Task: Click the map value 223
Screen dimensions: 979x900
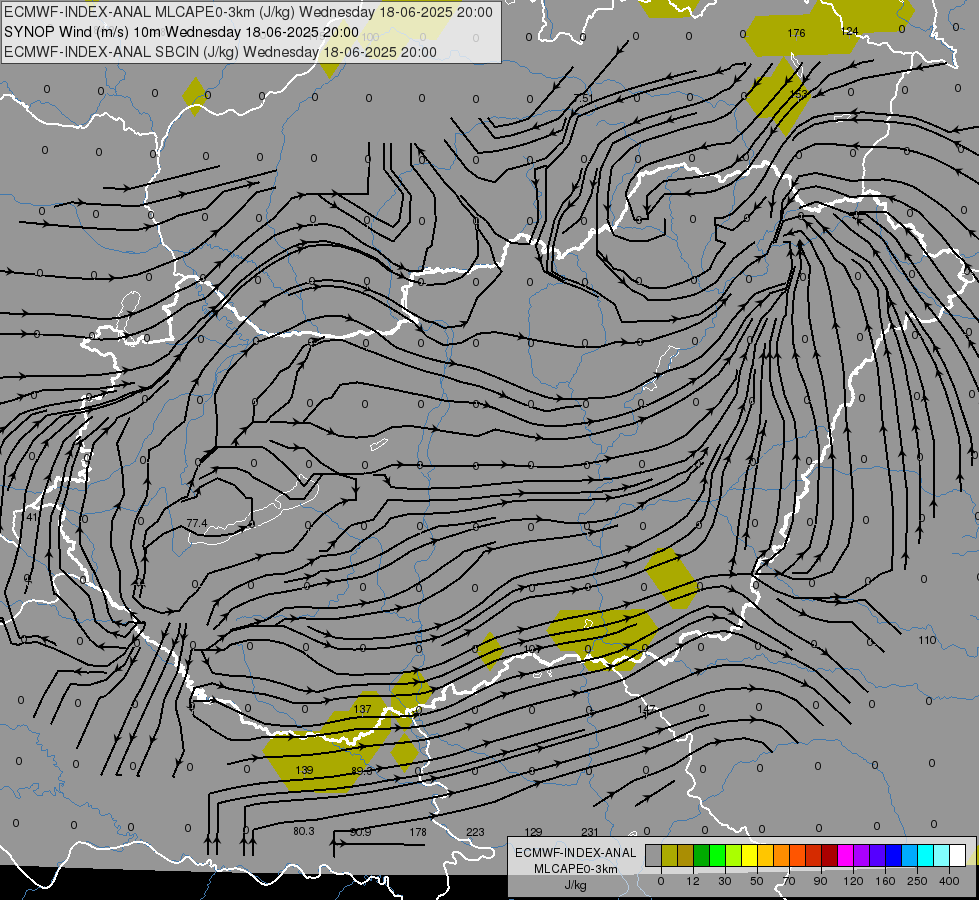Action: (x=475, y=832)
